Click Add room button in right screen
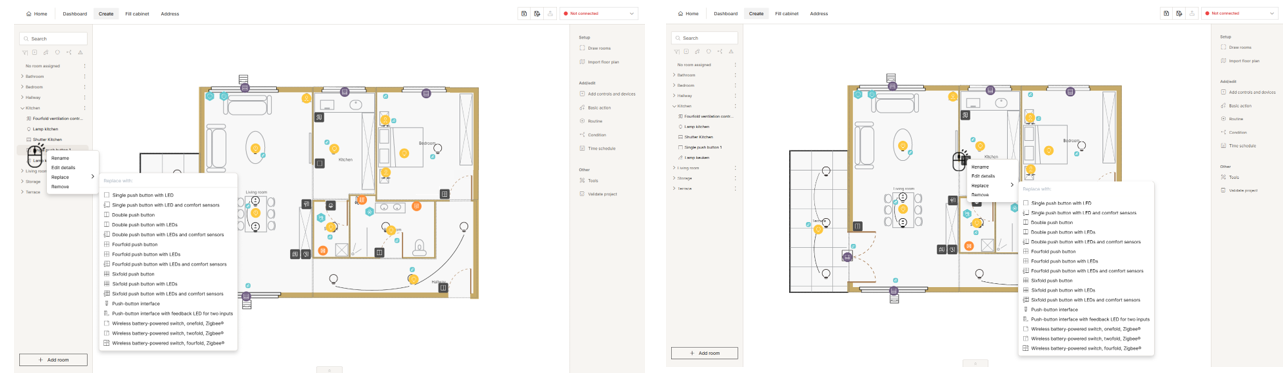 coord(704,353)
